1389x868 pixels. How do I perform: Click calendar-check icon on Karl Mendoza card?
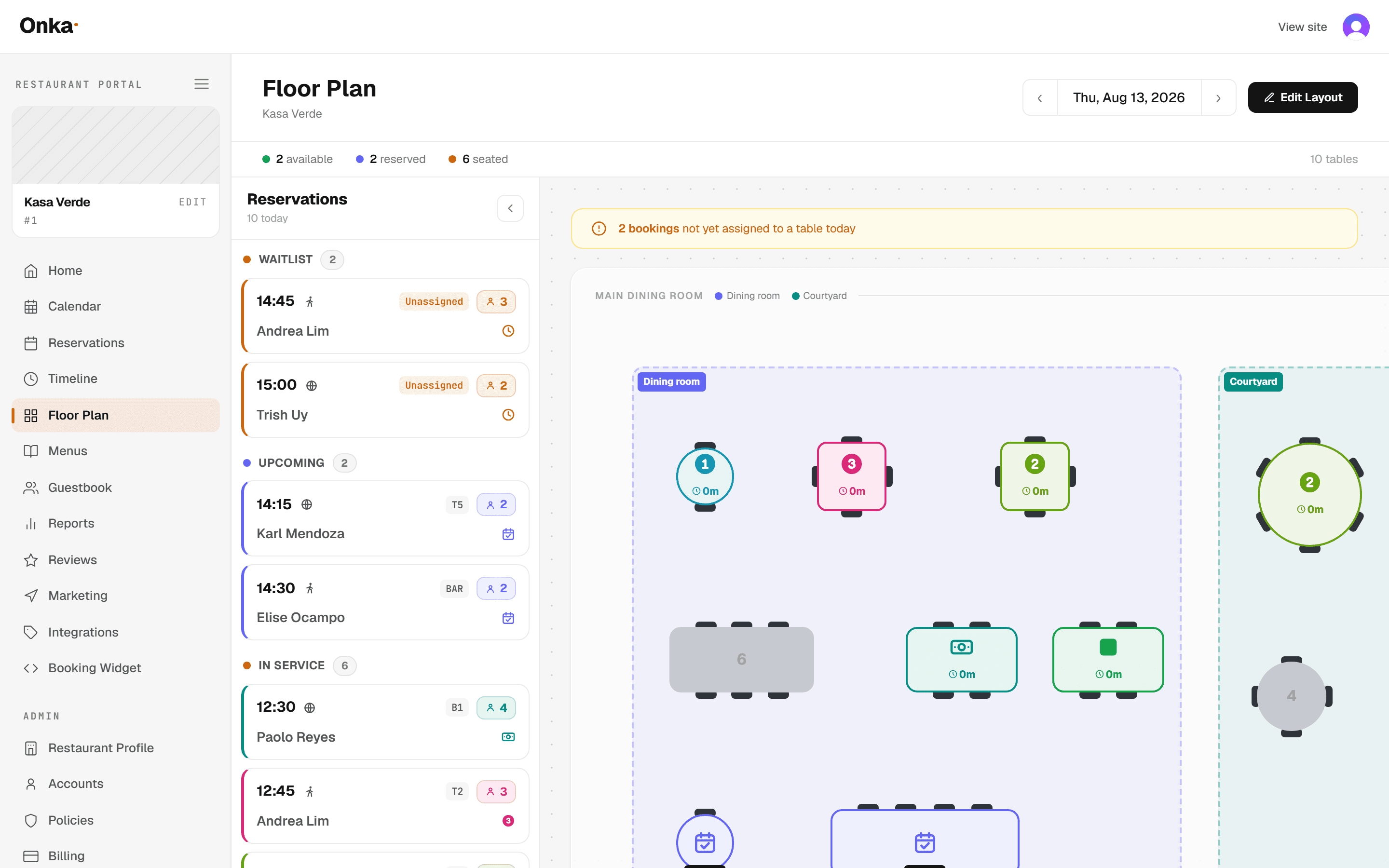(508, 534)
